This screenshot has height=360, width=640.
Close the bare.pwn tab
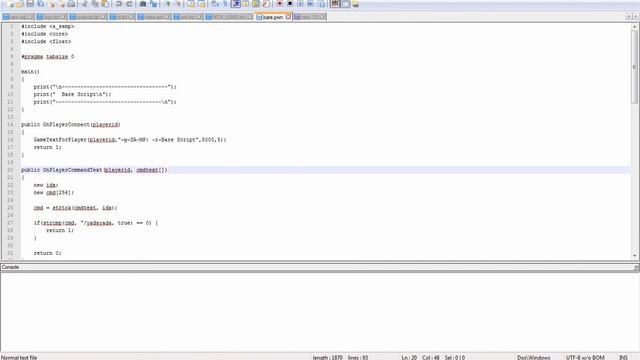point(288,17)
